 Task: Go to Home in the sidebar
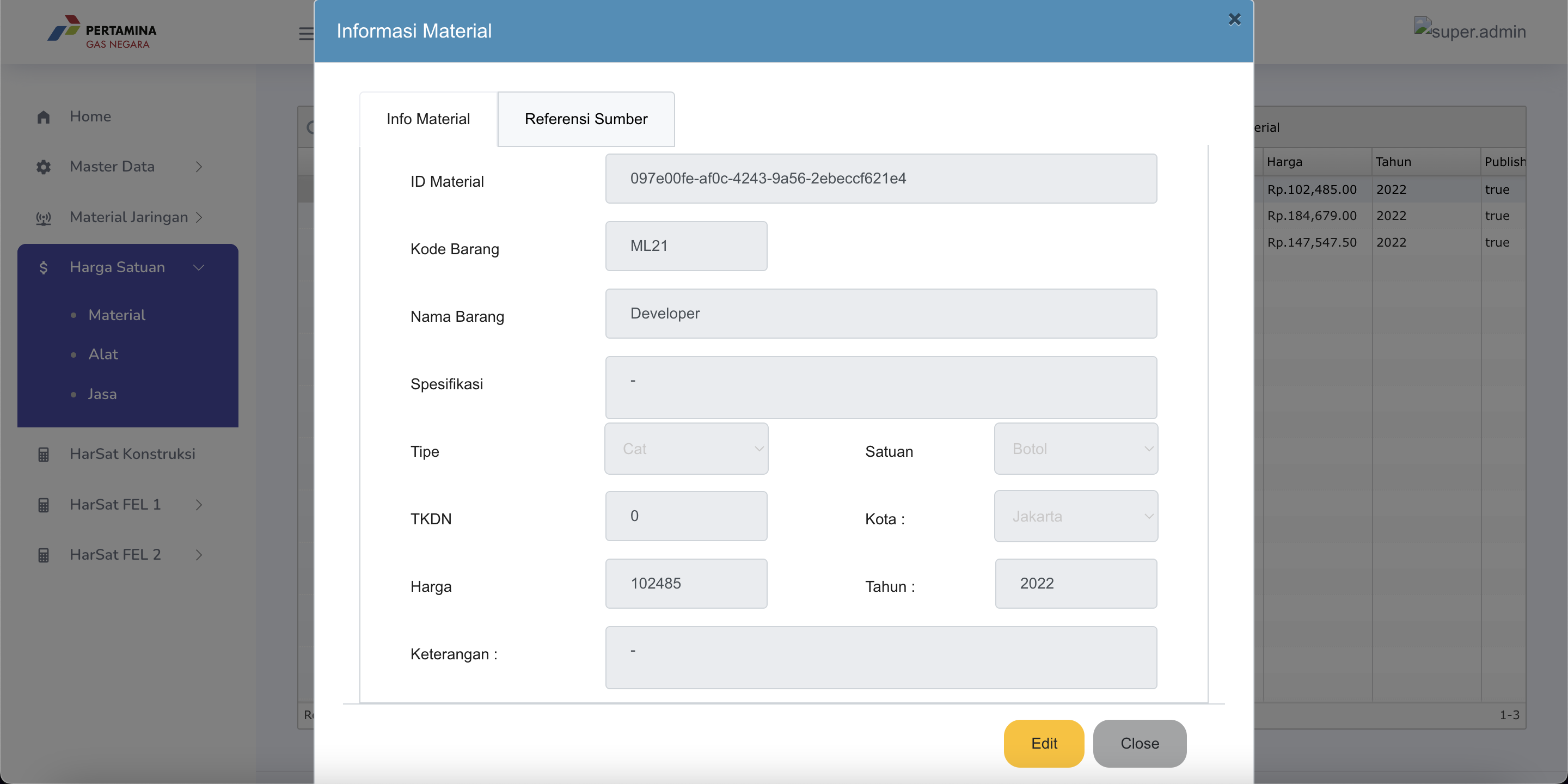[x=90, y=117]
